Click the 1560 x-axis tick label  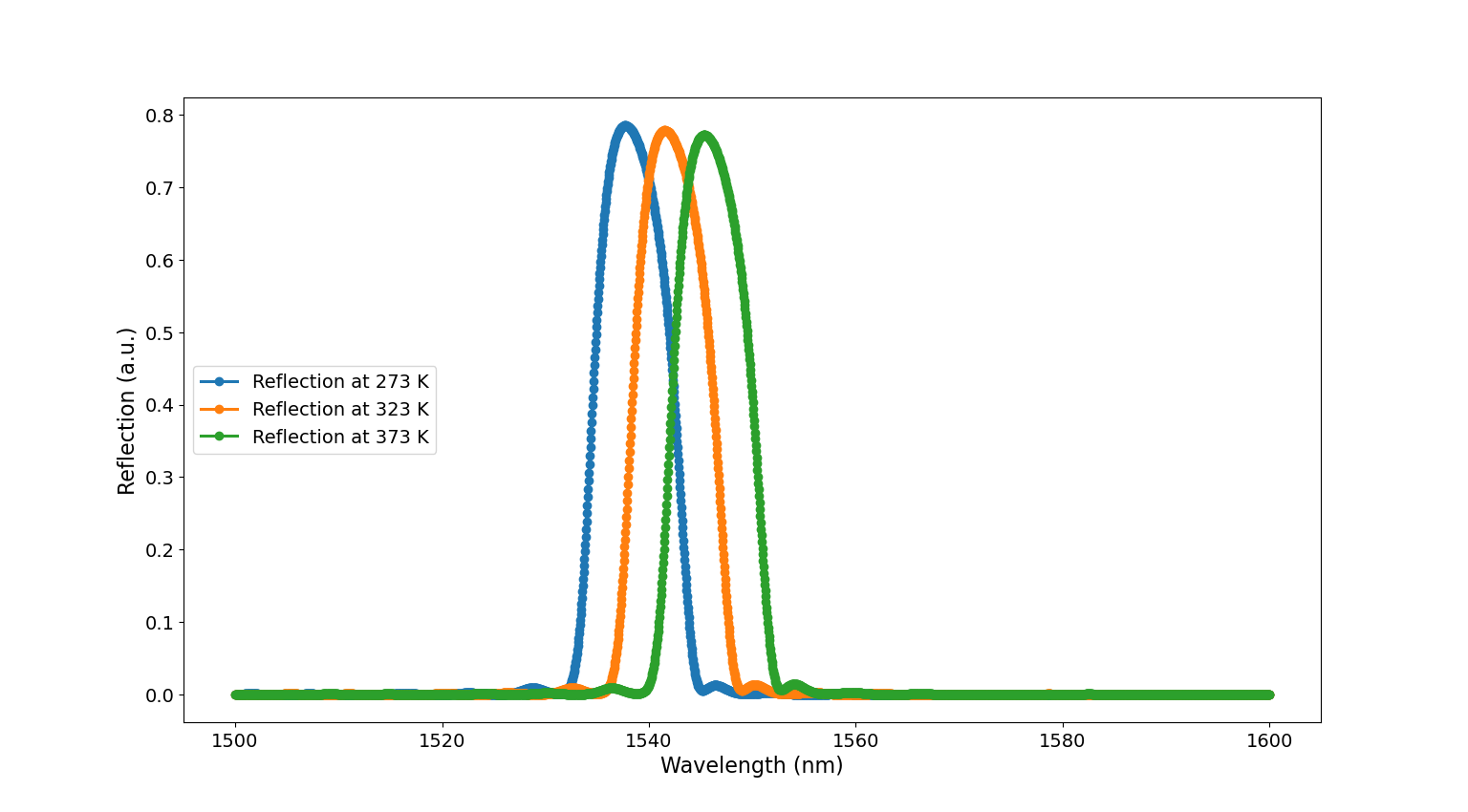[855, 741]
